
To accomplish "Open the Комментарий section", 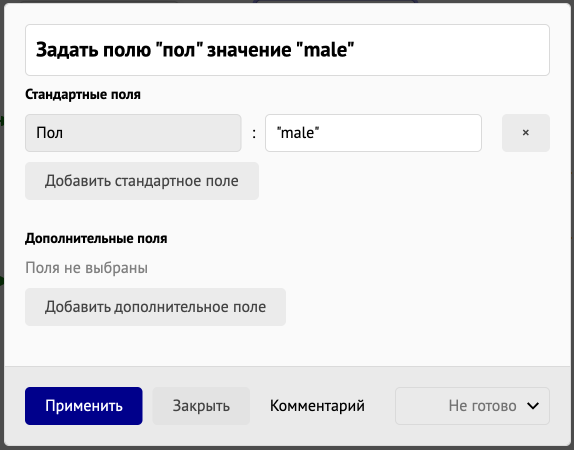I will pyautogui.click(x=317, y=406).
